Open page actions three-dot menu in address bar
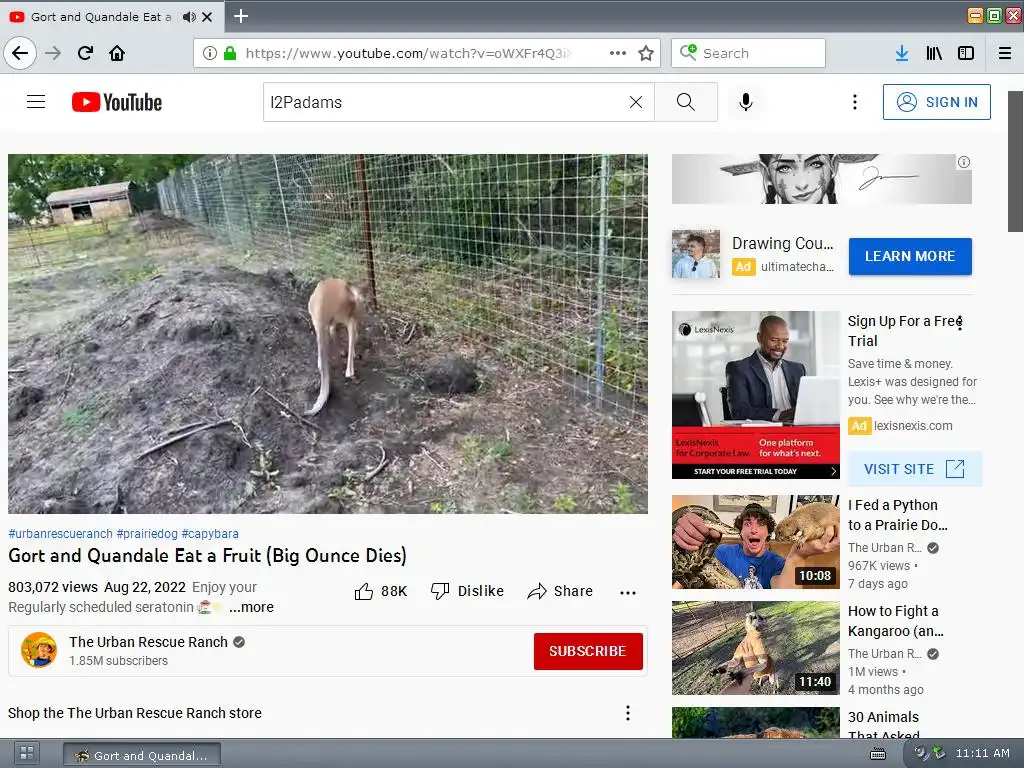 [618, 53]
